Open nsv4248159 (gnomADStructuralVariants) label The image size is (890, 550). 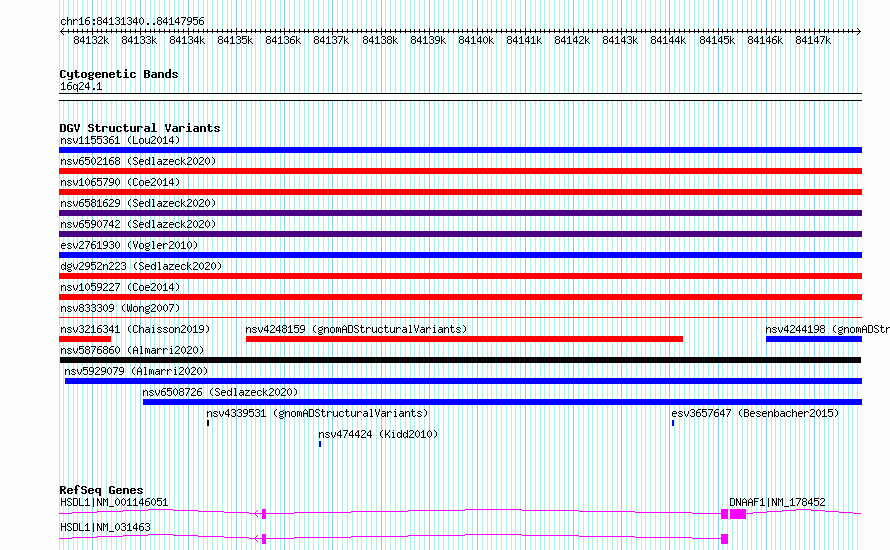pos(356,329)
